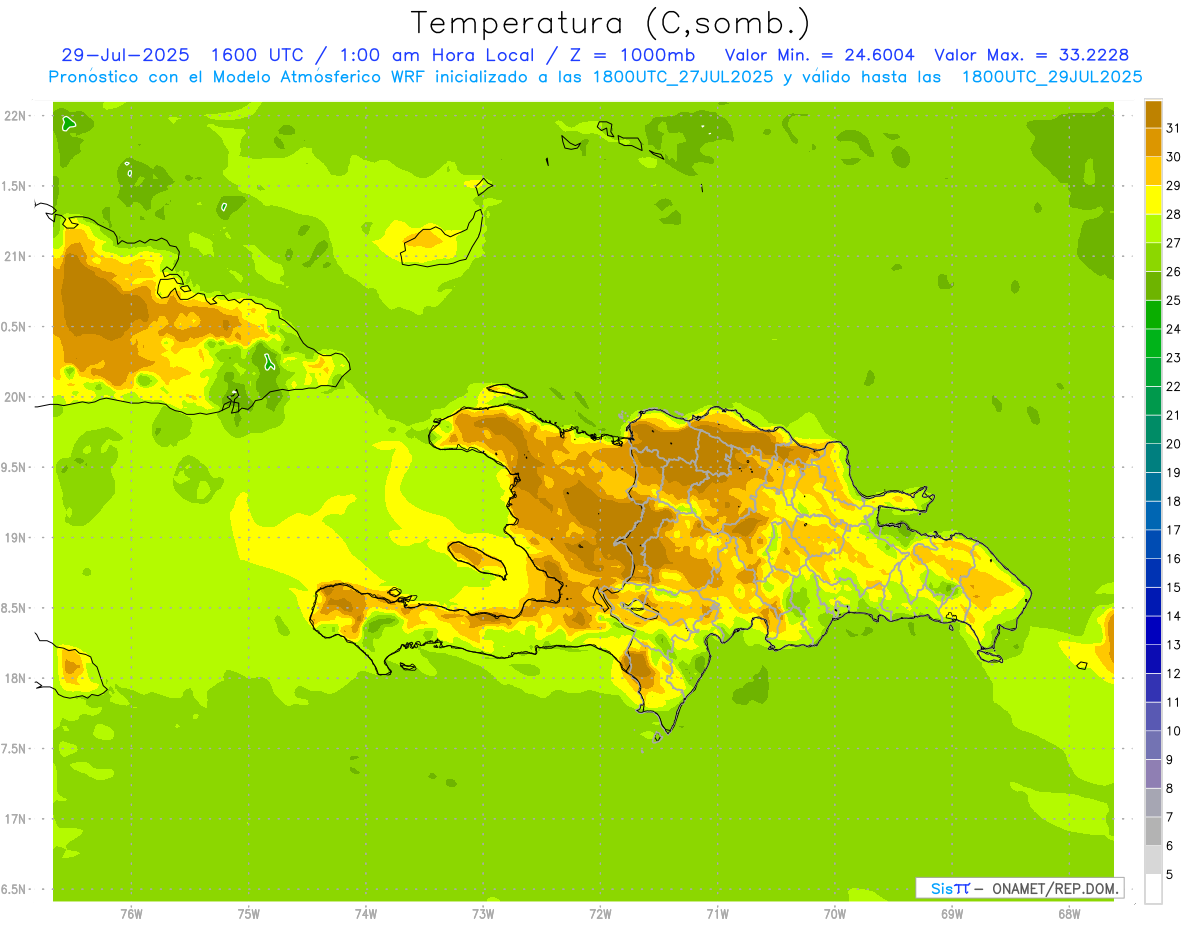Click the '73W' longitude axis label
The width and height of the screenshot is (1200, 927).
point(483,913)
